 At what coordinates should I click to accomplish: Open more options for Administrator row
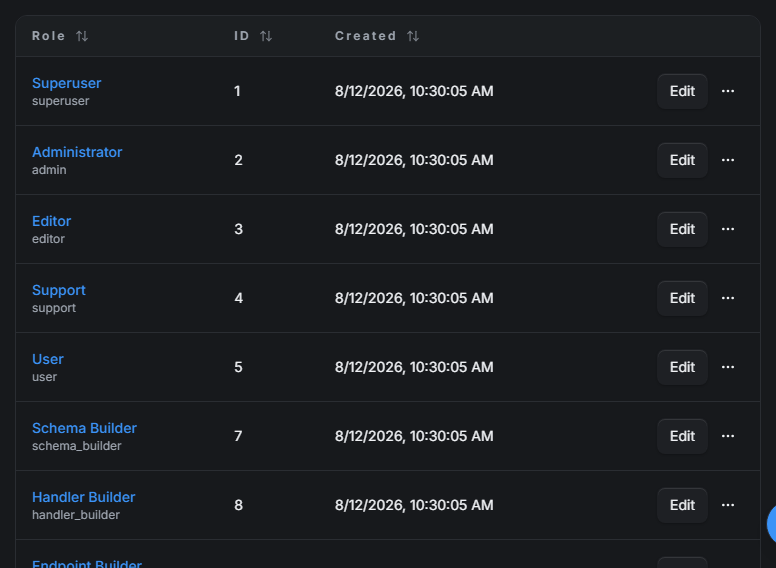[728, 160]
